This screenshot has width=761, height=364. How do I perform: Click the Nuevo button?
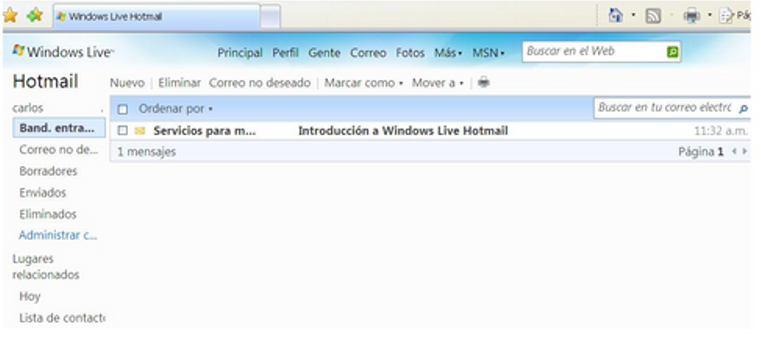coord(127,83)
